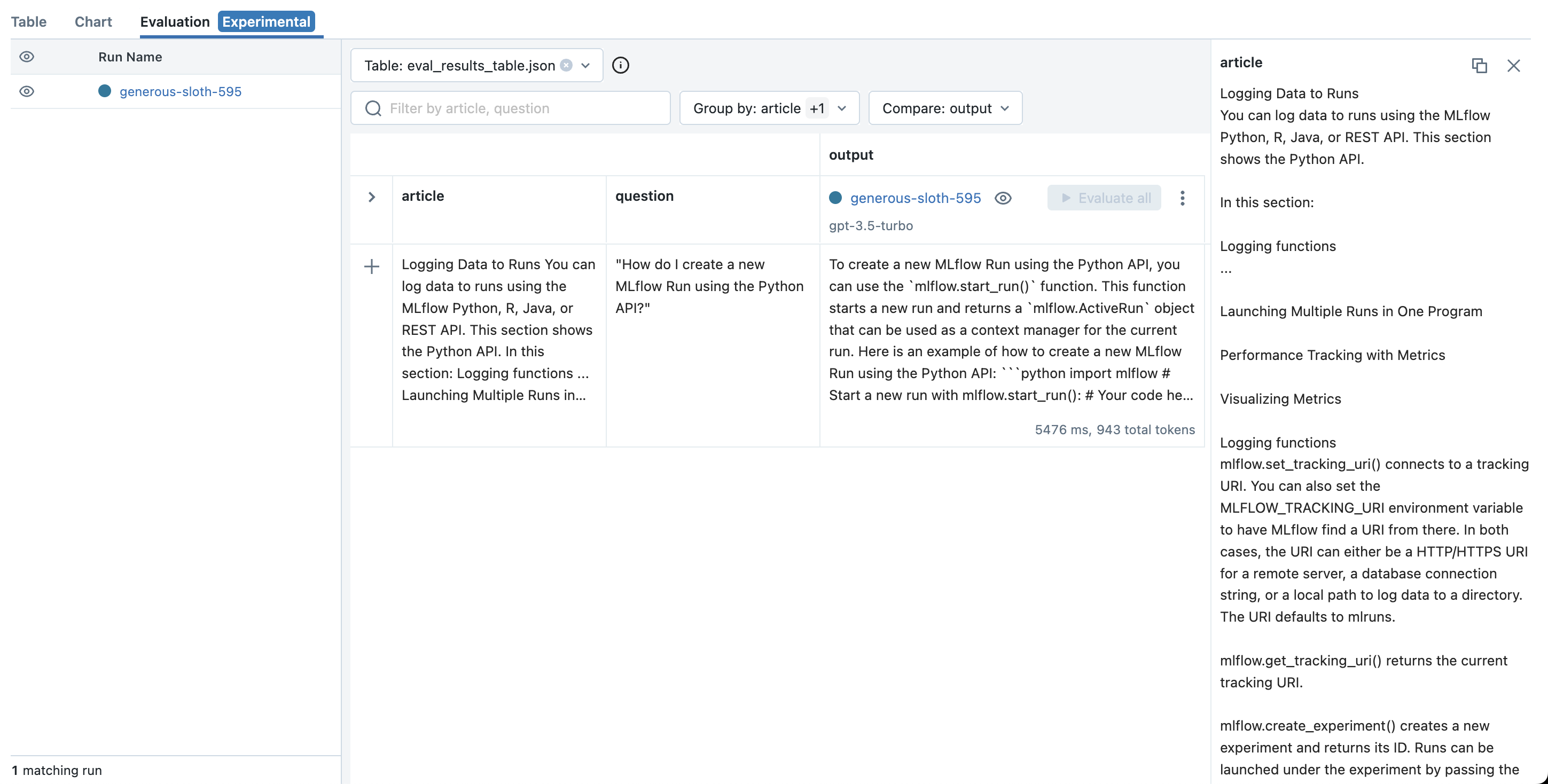Click the plus icon on the article row
This screenshot has width=1548, height=784.
pyautogui.click(x=371, y=266)
